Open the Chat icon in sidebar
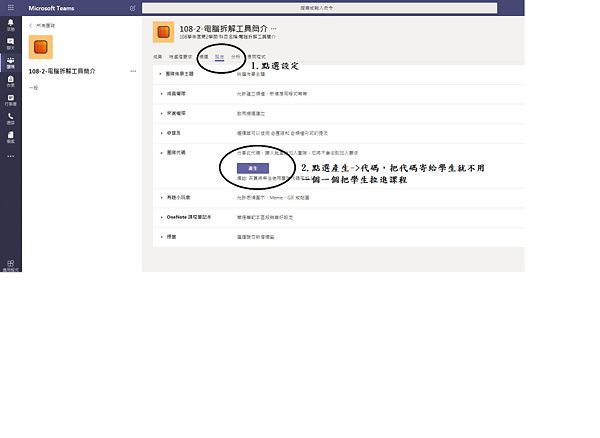This screenshot has width=600, height=438. pos(10,42)
